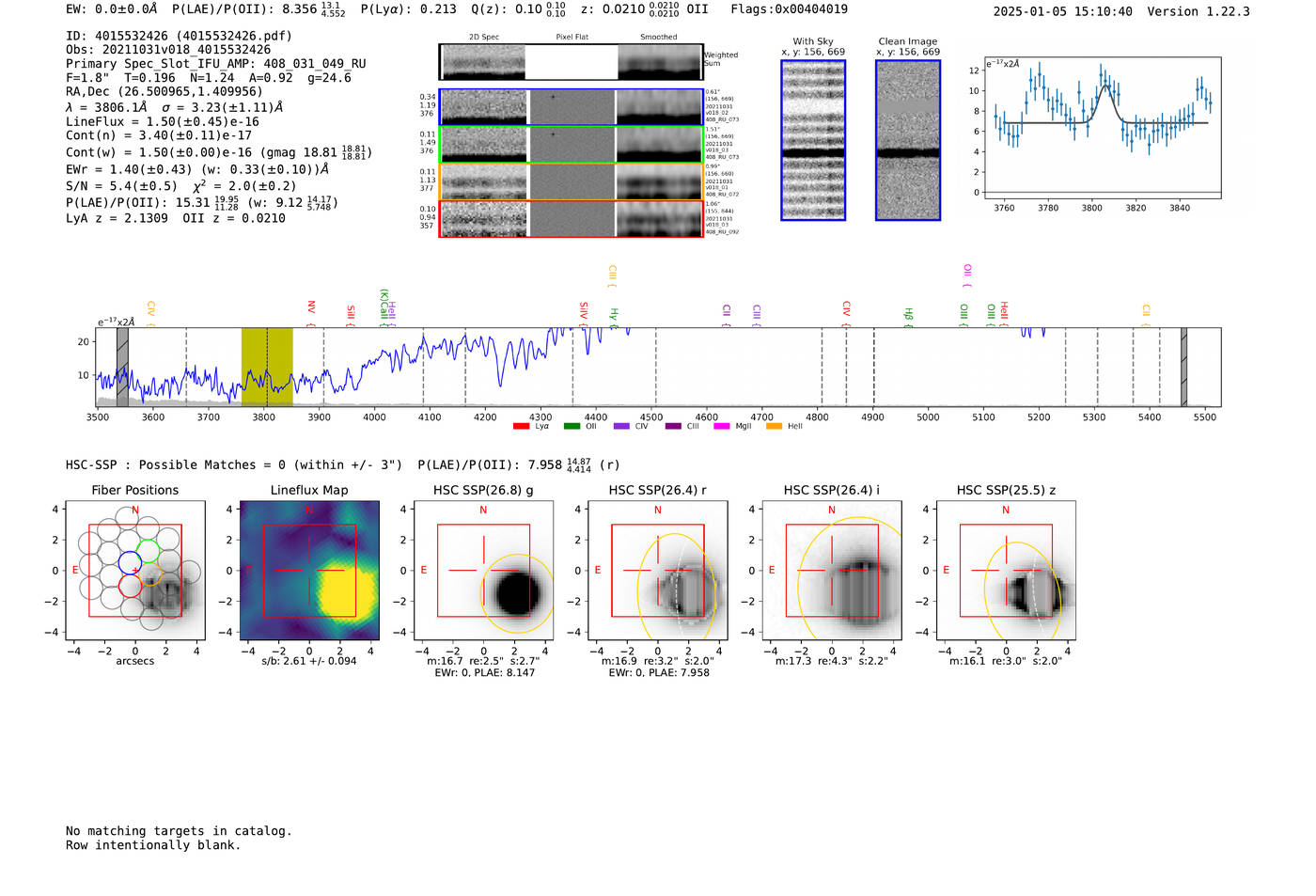Select the green-outlined fiber 2D spectrum row
This screenshot has width=1316, height=896.
[x=572, y=145]
